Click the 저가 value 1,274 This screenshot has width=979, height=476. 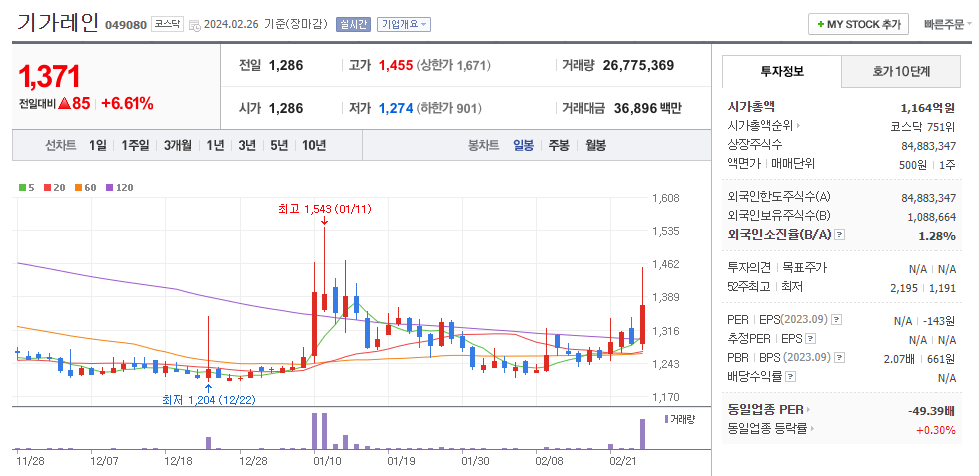point(396,108)
